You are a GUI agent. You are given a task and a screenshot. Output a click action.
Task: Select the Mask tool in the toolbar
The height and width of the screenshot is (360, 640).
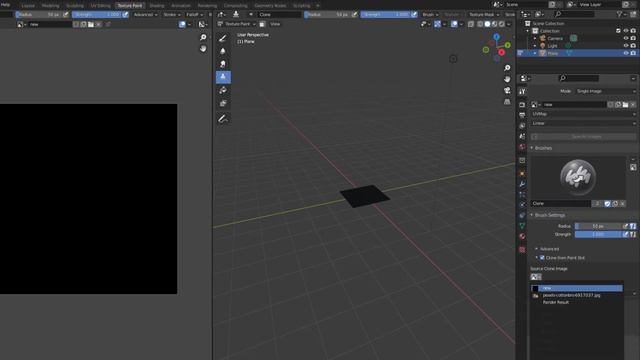223,103
